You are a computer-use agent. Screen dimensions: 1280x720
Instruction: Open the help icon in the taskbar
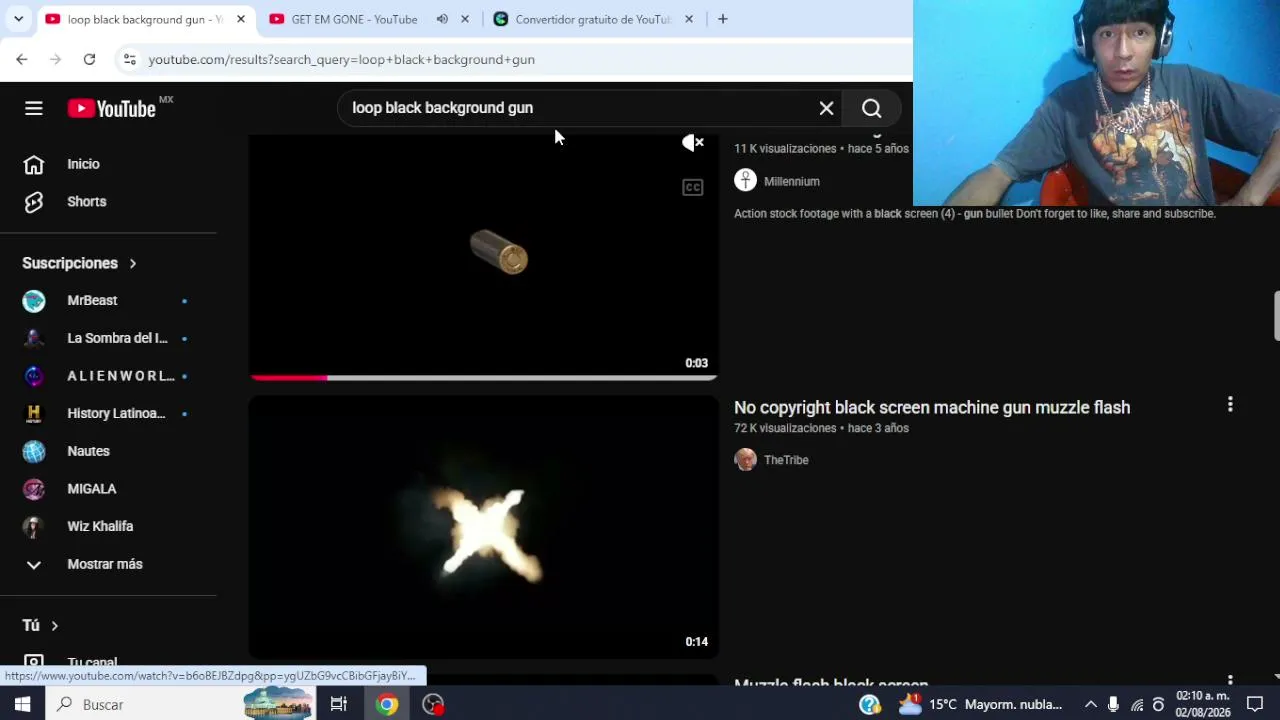click(870, 704)
